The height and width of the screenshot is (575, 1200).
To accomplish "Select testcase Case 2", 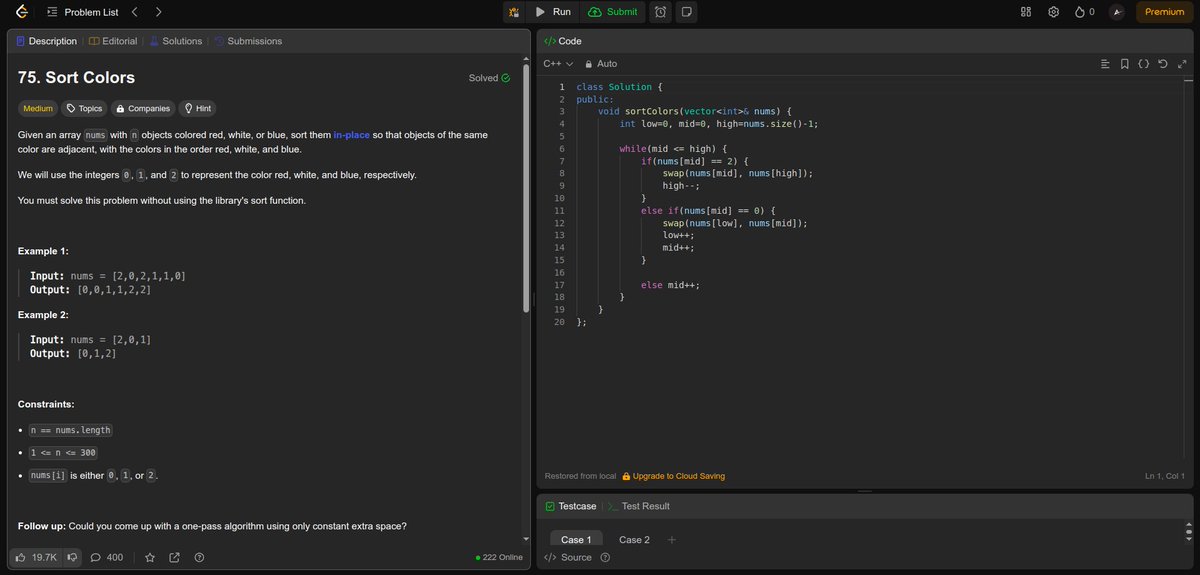I will click(634, 540).
